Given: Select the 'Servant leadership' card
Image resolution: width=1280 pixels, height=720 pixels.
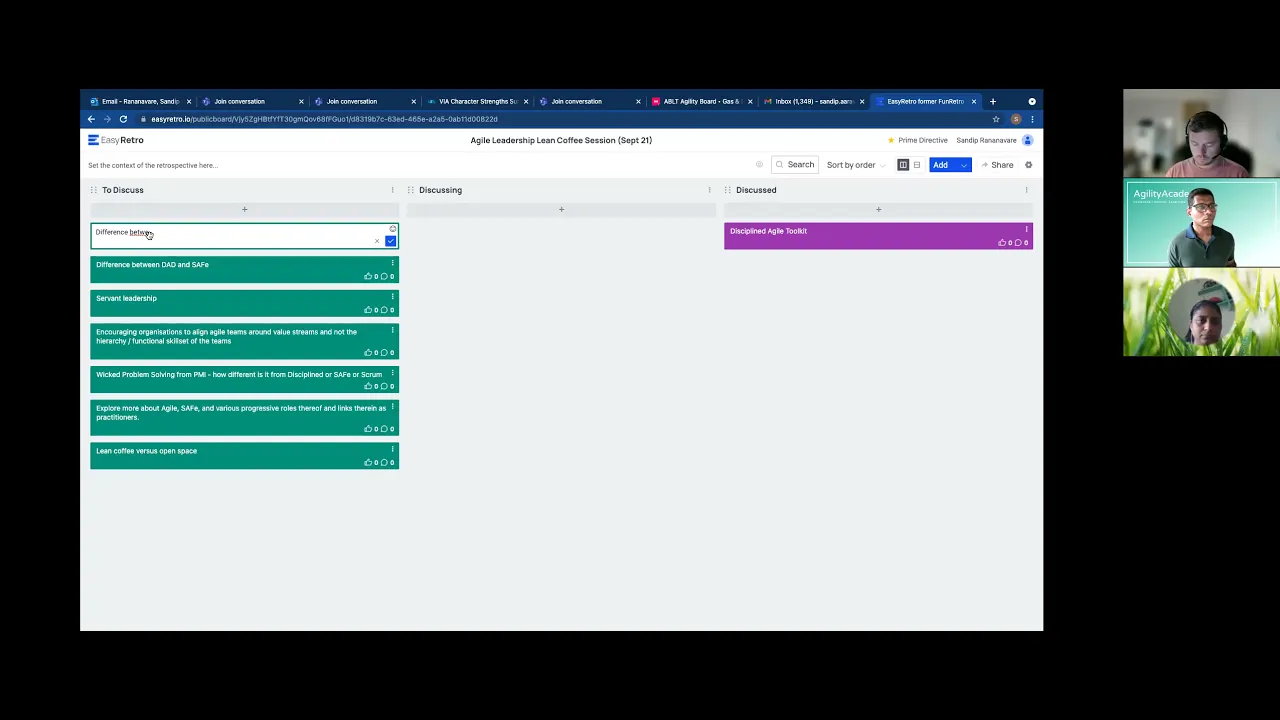Looking at the screenshot, I should (x=244, y=303).
